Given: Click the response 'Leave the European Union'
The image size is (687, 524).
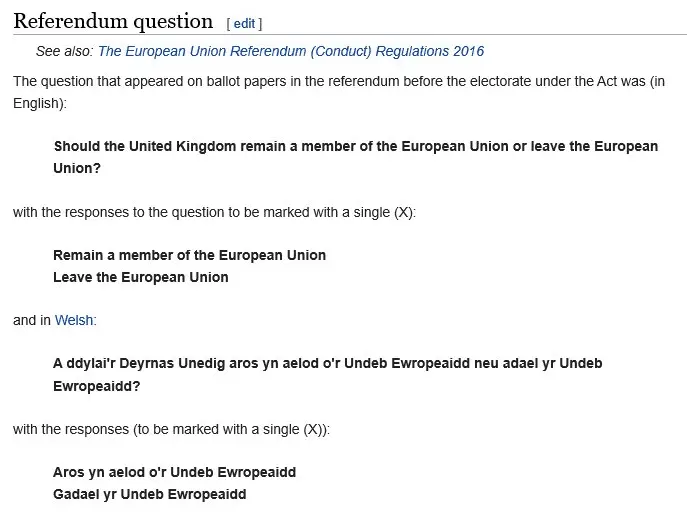Looking at the screenshot, I should [x=140, y=277].
